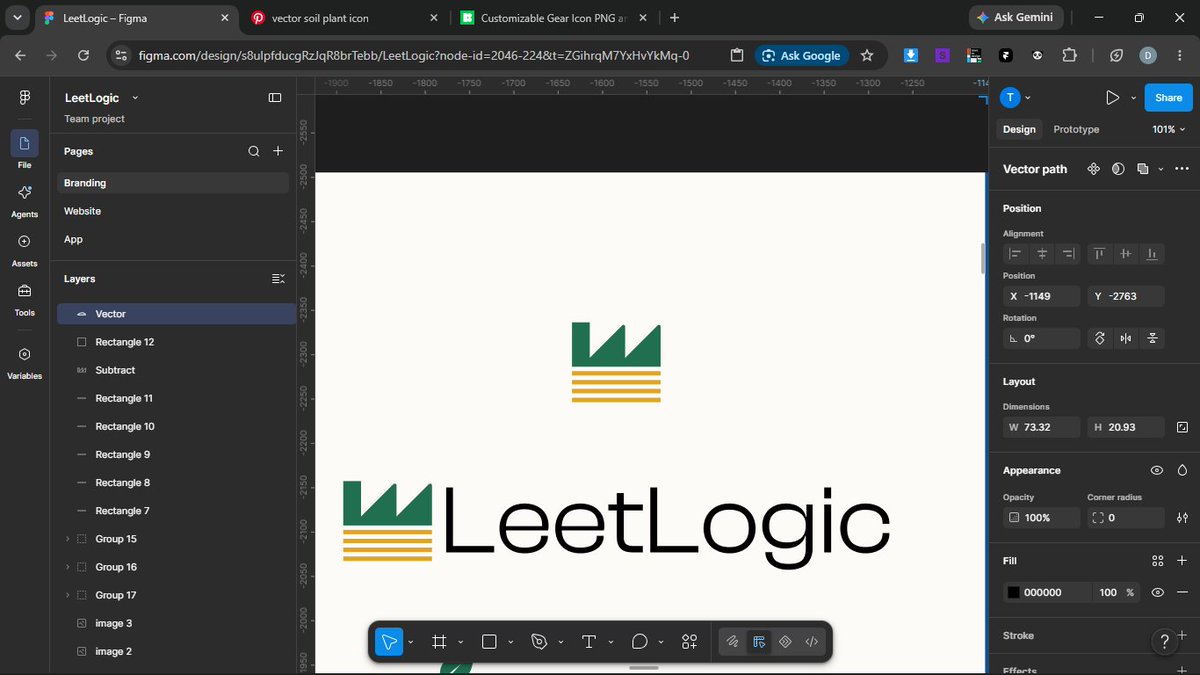Image resolution: width=1200 pixels, height=675 pixels.
Task: Select the Frame tool
Action: 439,641
